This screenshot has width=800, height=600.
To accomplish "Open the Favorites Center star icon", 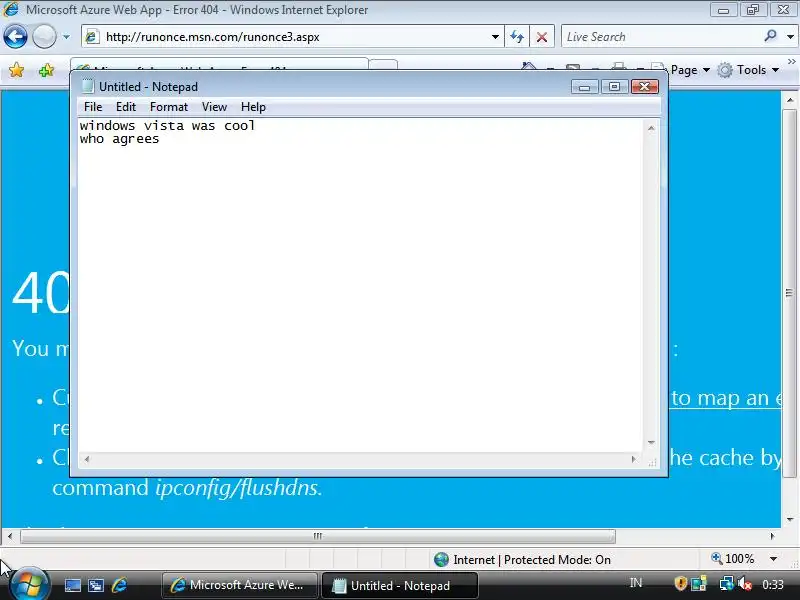I will coord(16,70).
